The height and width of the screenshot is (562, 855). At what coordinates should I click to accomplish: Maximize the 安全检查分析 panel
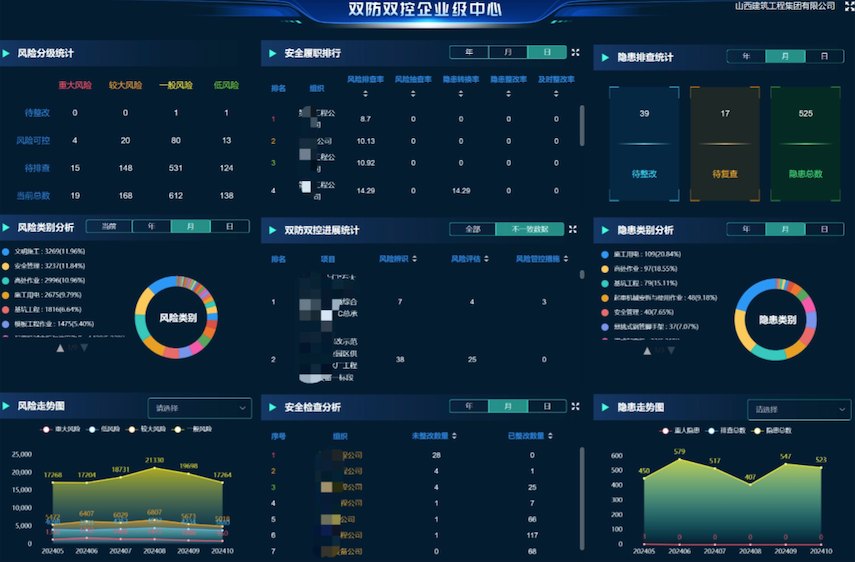[x=575, y=406]
